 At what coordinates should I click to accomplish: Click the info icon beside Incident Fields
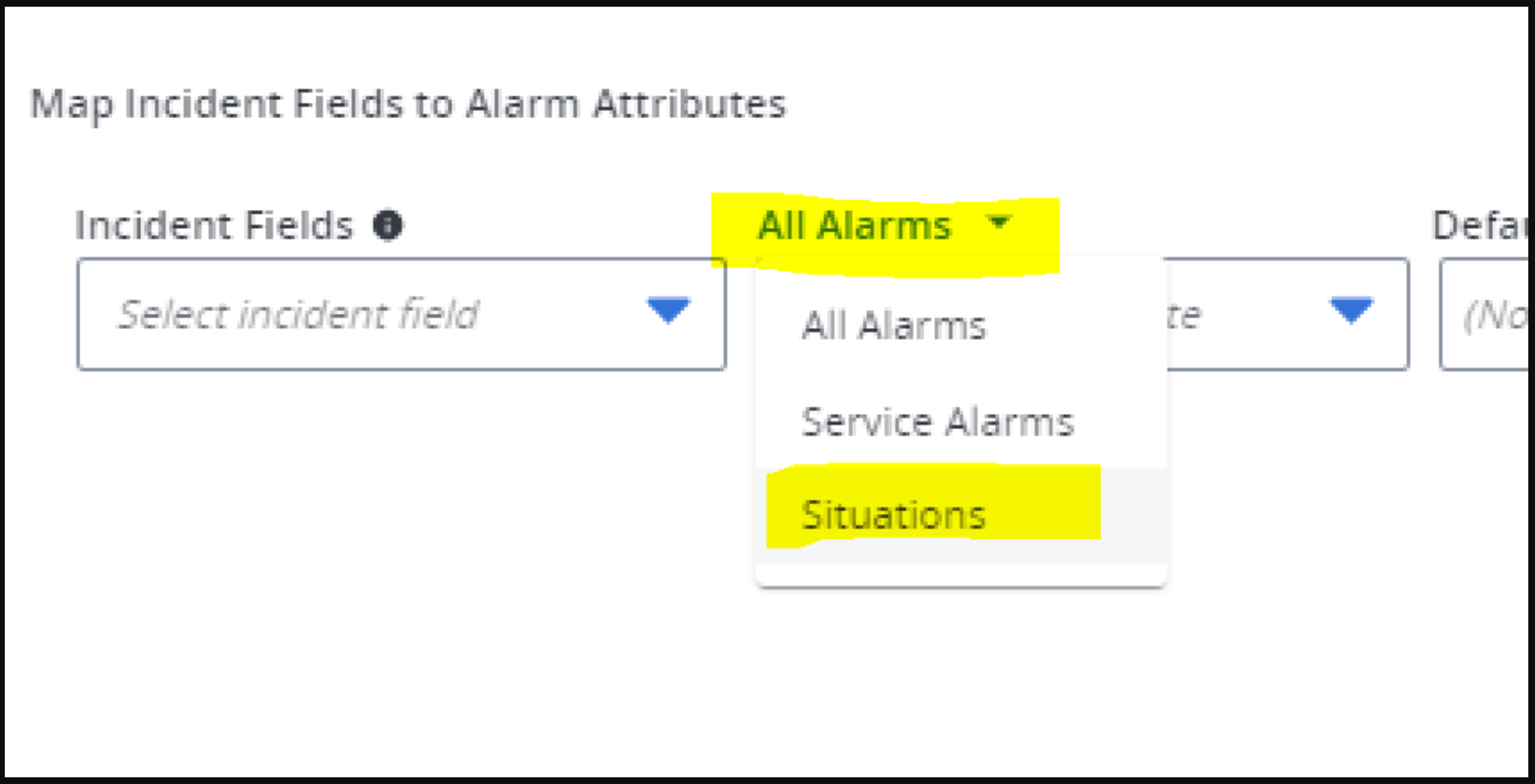(x=387, y=226)
